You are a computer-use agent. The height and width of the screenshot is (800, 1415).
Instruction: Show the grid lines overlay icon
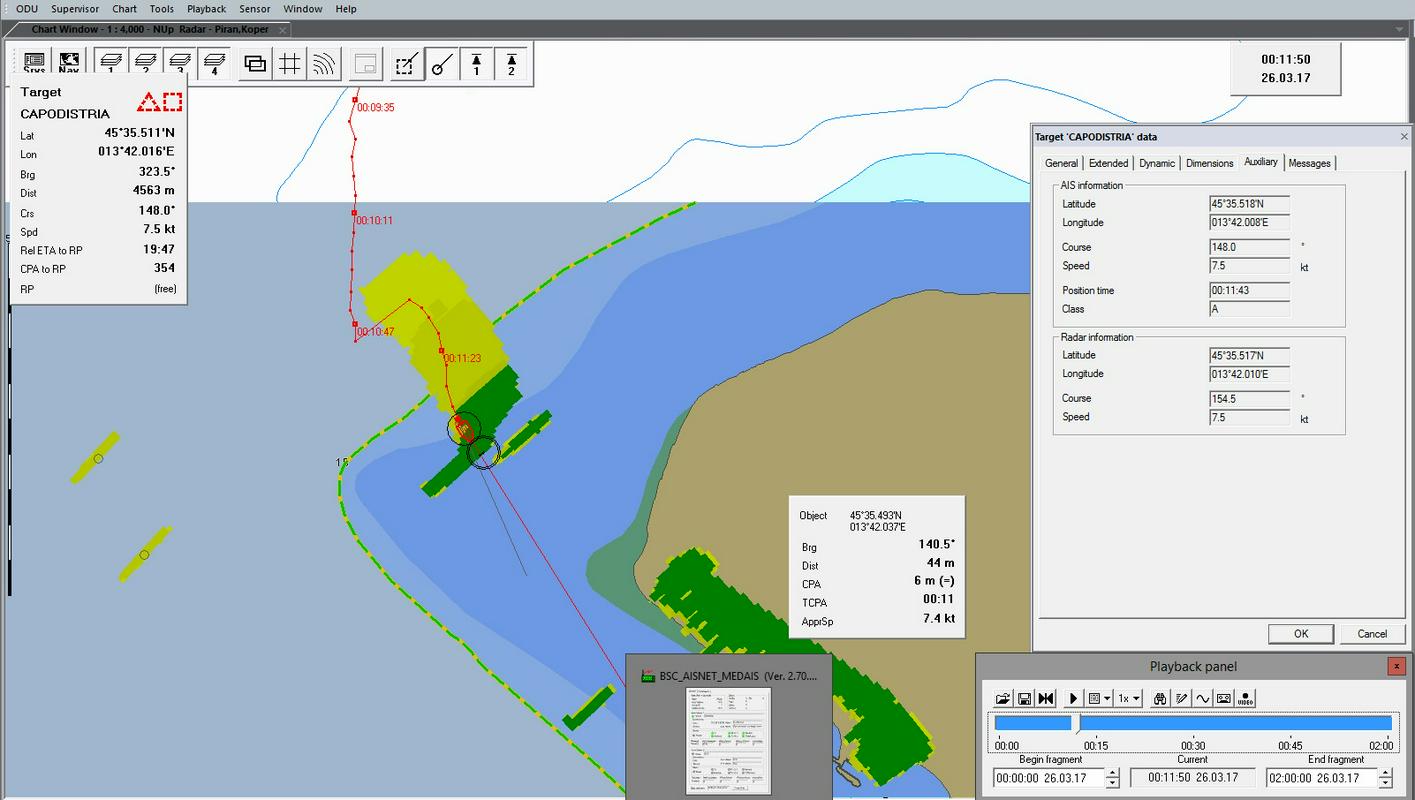289,64
